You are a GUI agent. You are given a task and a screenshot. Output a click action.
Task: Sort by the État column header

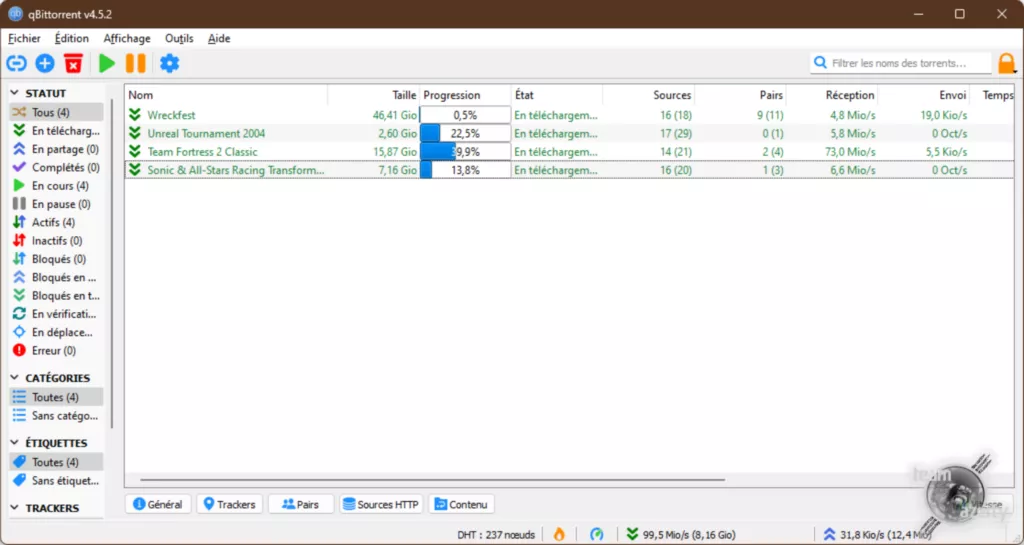pos(556,95)
